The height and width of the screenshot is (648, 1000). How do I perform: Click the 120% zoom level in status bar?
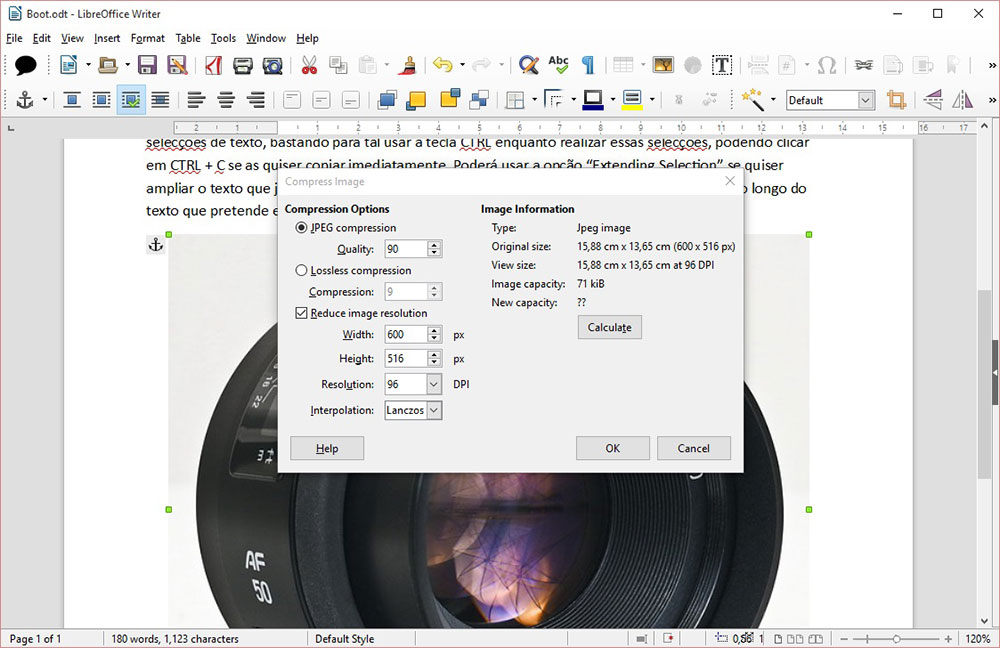point(978,638)
